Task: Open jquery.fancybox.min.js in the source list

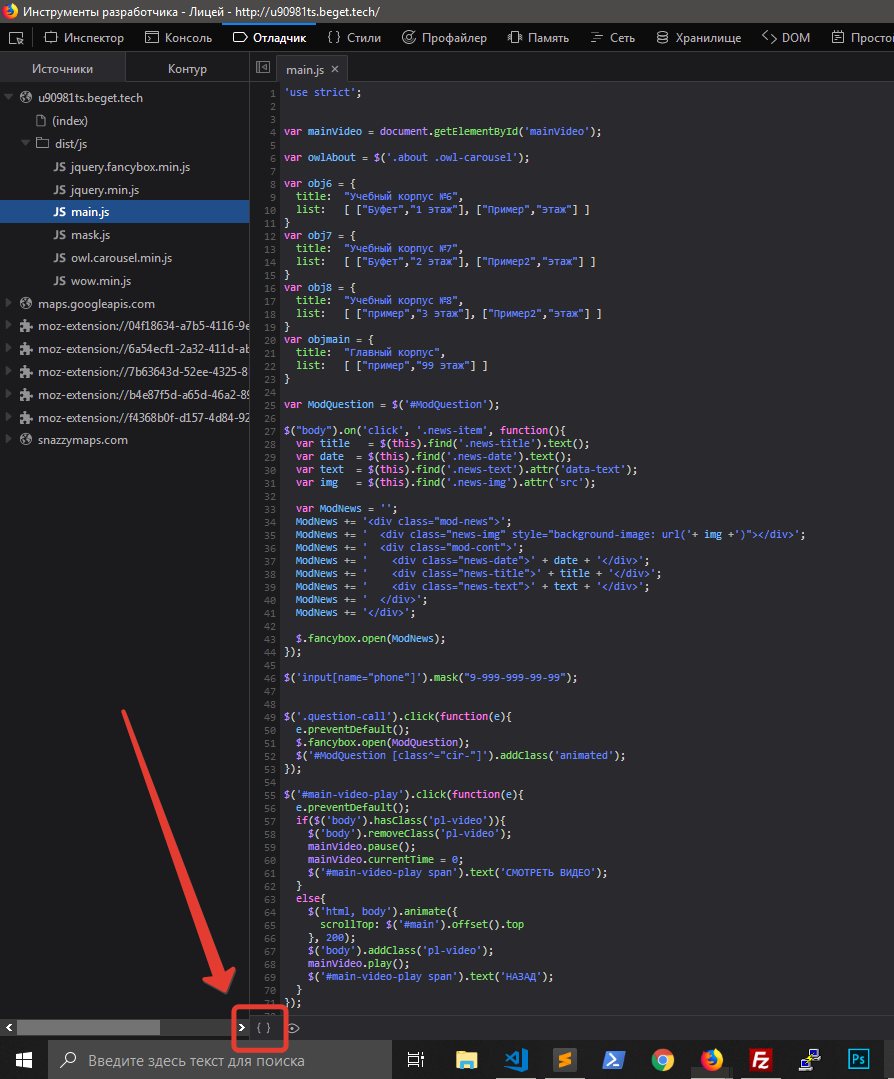Action: tap(130, 167)
